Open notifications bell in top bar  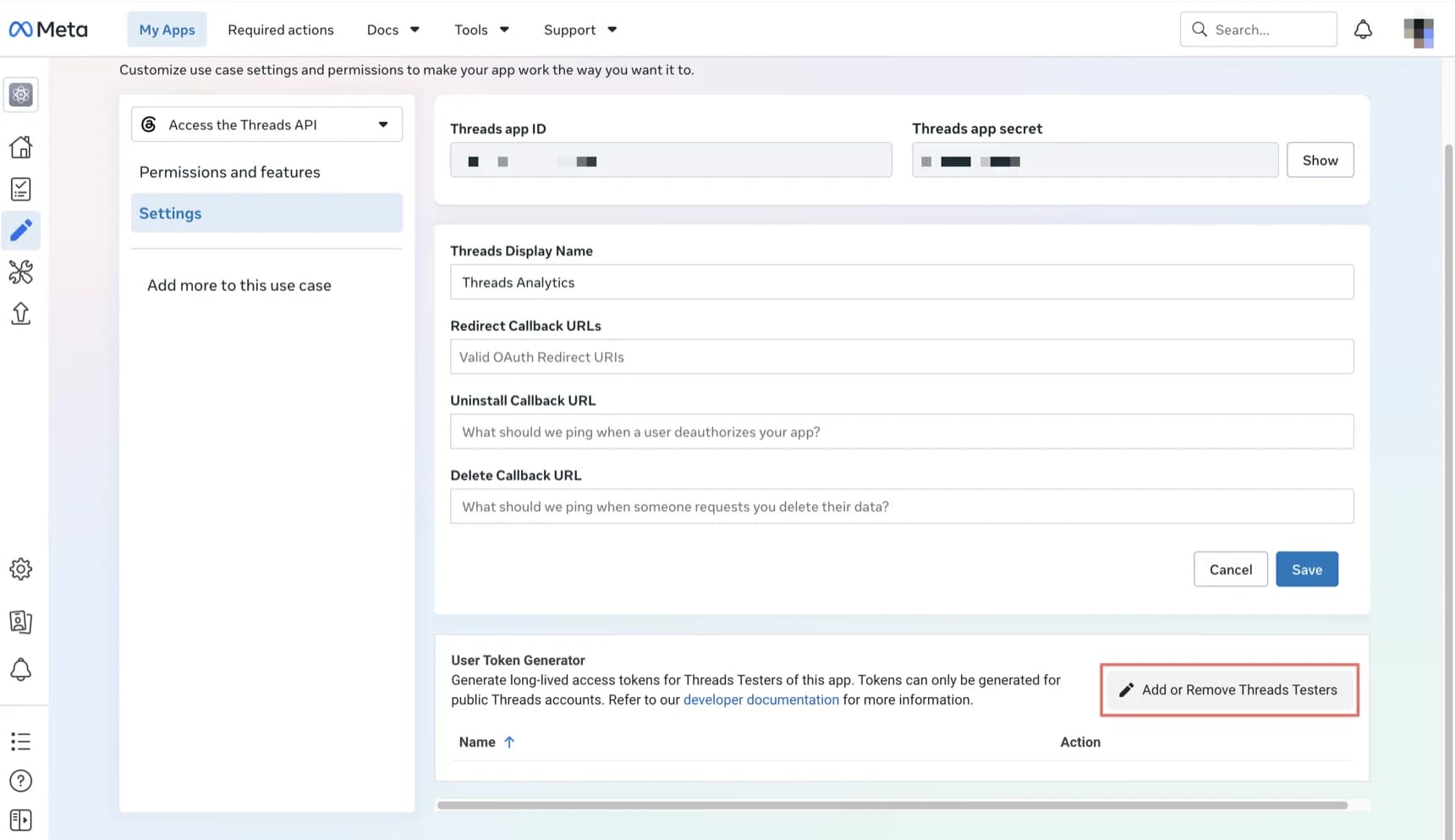pos(1363,30)
